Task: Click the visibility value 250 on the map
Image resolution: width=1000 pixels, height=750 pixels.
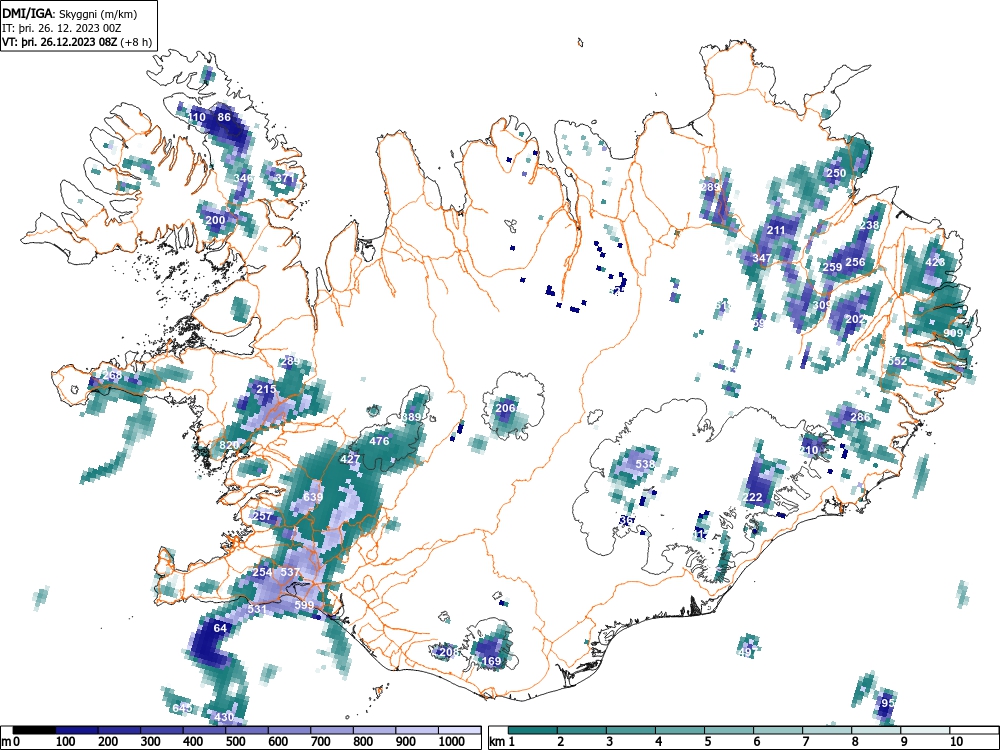Action: coord(835,173)
